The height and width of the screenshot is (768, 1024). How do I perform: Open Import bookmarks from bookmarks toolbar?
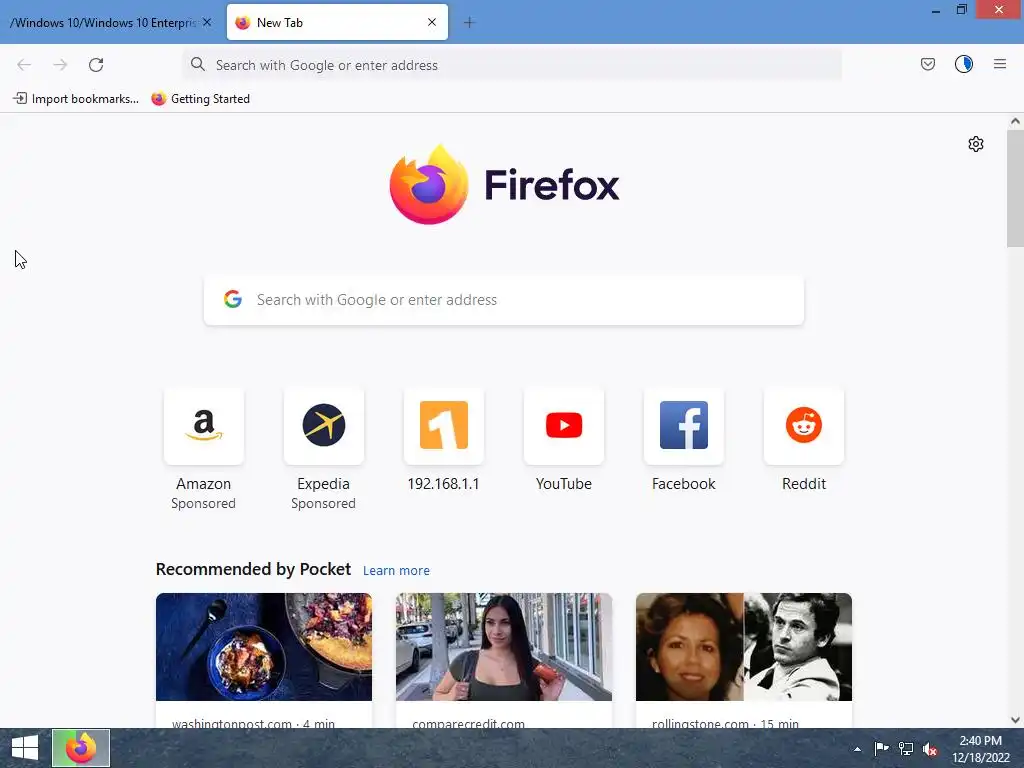76,99
